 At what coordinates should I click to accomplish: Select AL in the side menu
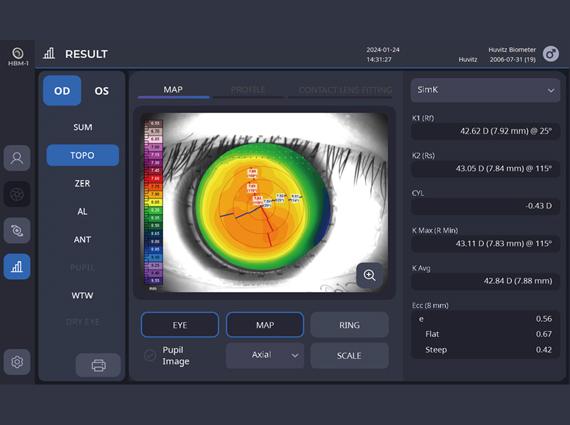tap(83, 211)
